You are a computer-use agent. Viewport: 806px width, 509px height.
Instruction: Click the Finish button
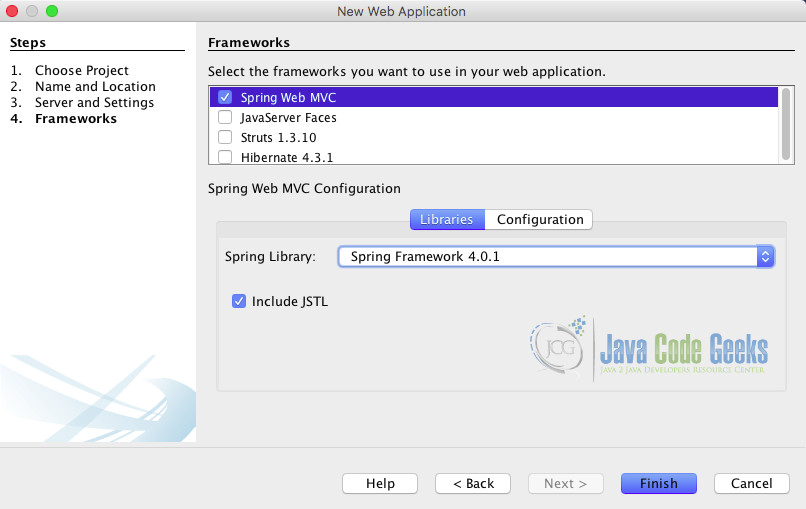coord(658,483)
